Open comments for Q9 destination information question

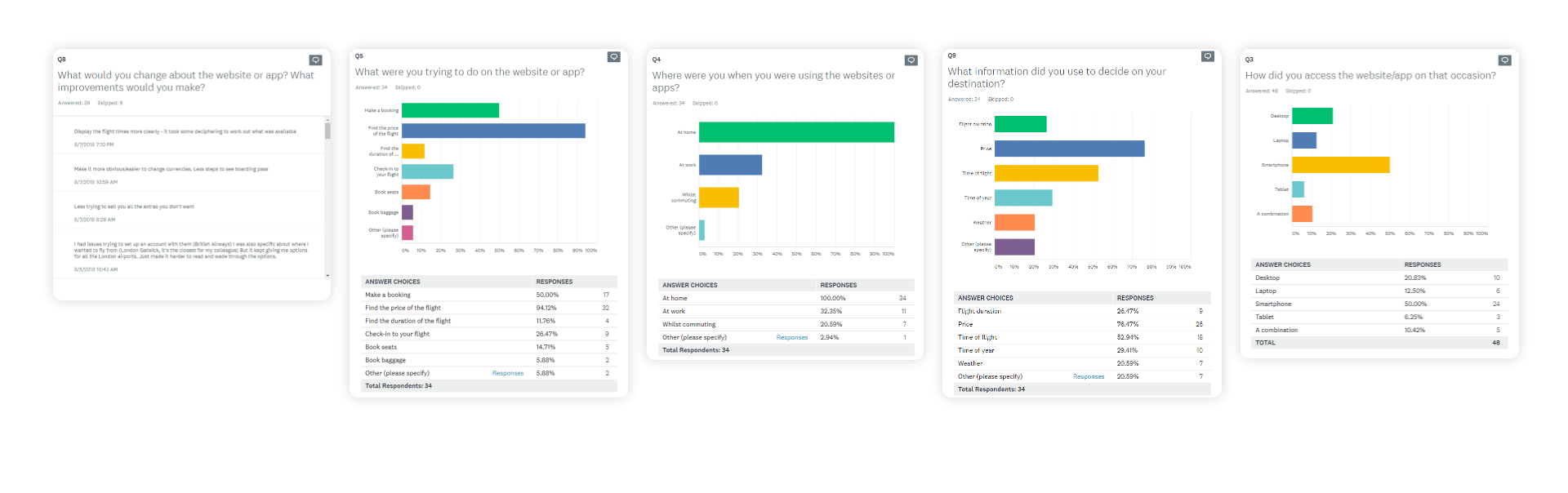[1207, 56]
